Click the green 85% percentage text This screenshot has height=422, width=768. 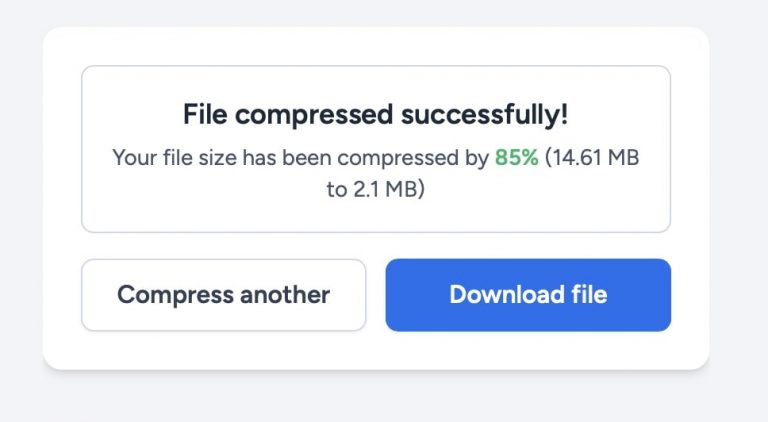pyautogui.click(x=517, y=158)
